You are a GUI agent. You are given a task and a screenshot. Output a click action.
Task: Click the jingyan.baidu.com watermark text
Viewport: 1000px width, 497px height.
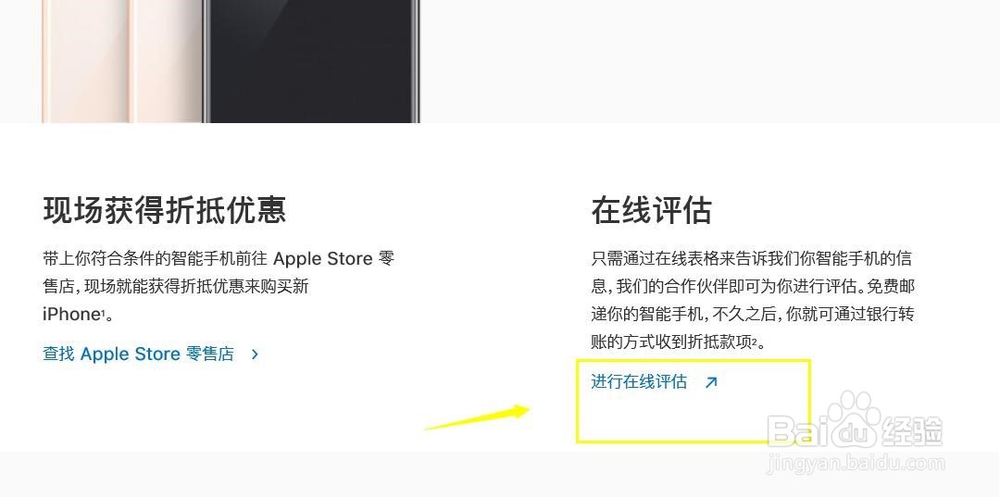tap(855, 463)
